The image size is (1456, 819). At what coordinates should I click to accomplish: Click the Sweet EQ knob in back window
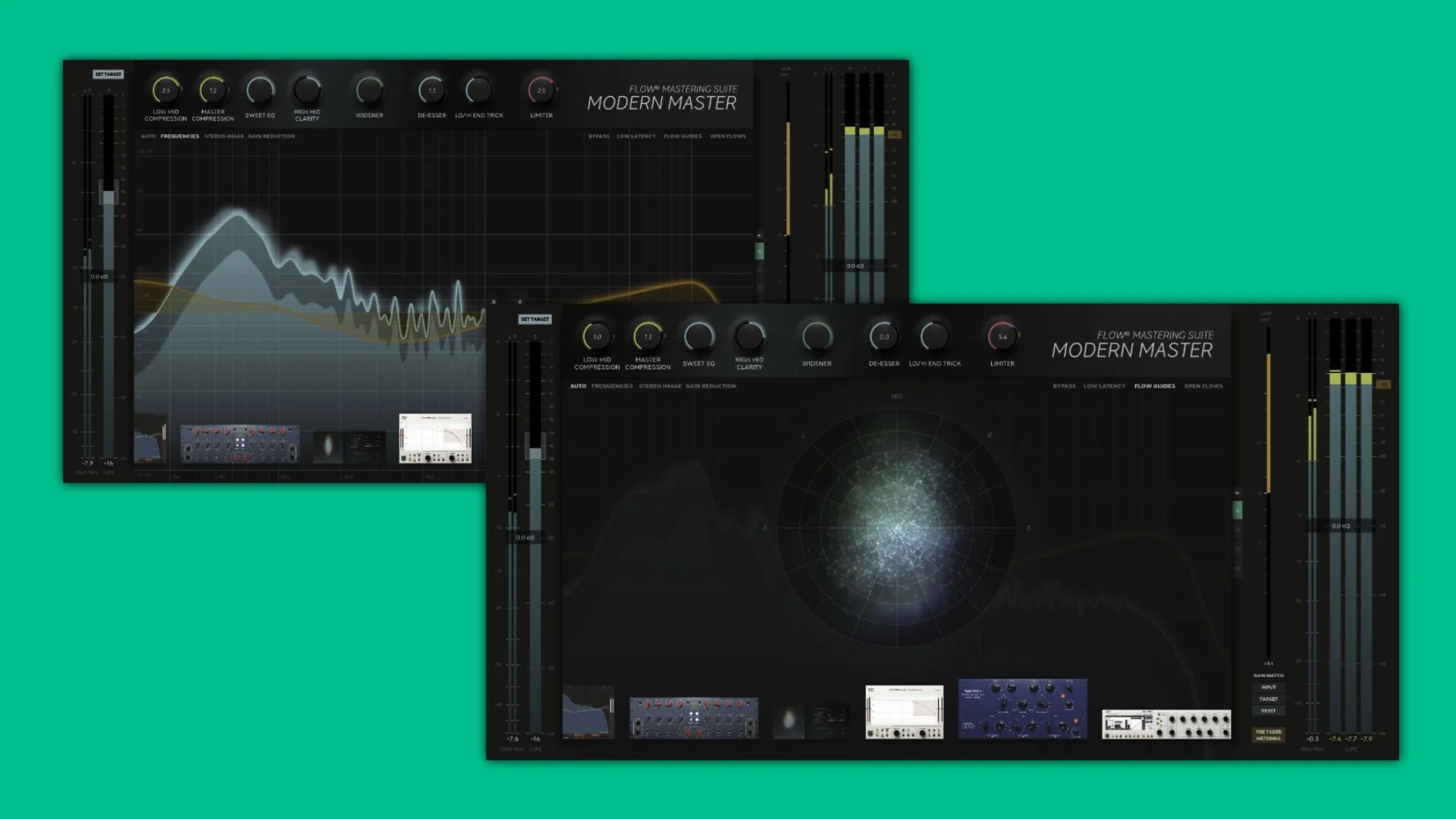coord(260,91)
